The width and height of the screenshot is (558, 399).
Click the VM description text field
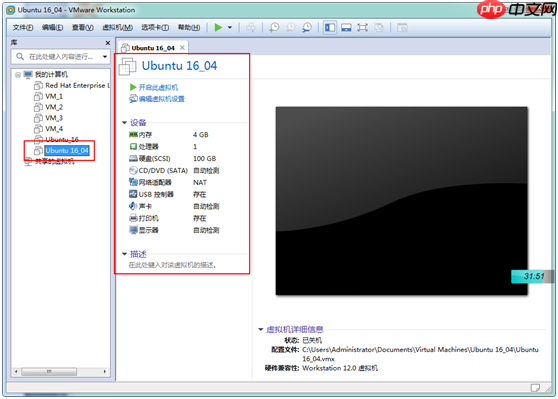coord(173,265)
